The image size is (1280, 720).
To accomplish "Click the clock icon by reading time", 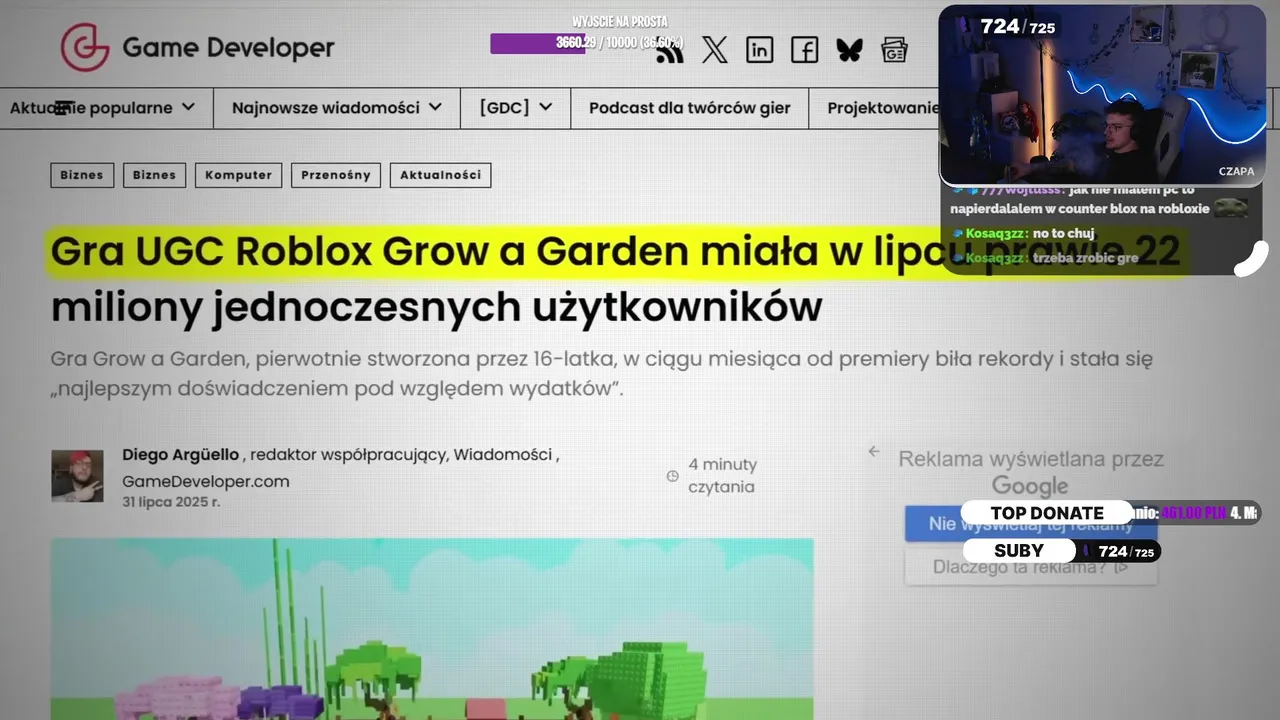I will pyautogui.click(x=672, y=476).
